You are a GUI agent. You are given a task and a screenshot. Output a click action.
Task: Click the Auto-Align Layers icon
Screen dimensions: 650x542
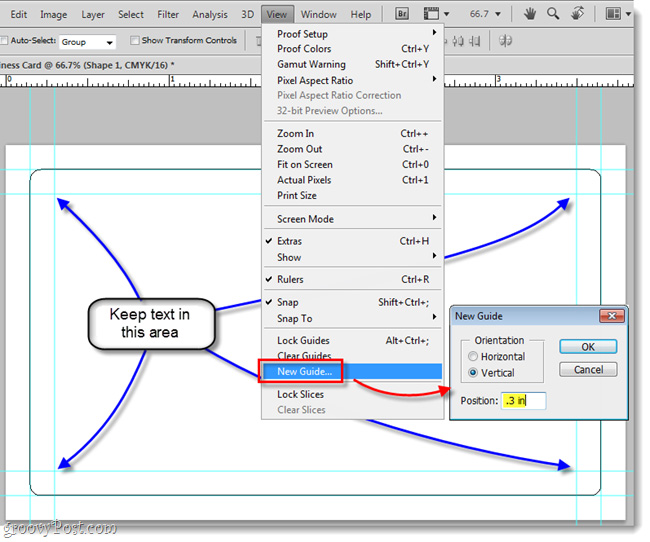click(505, 41)
